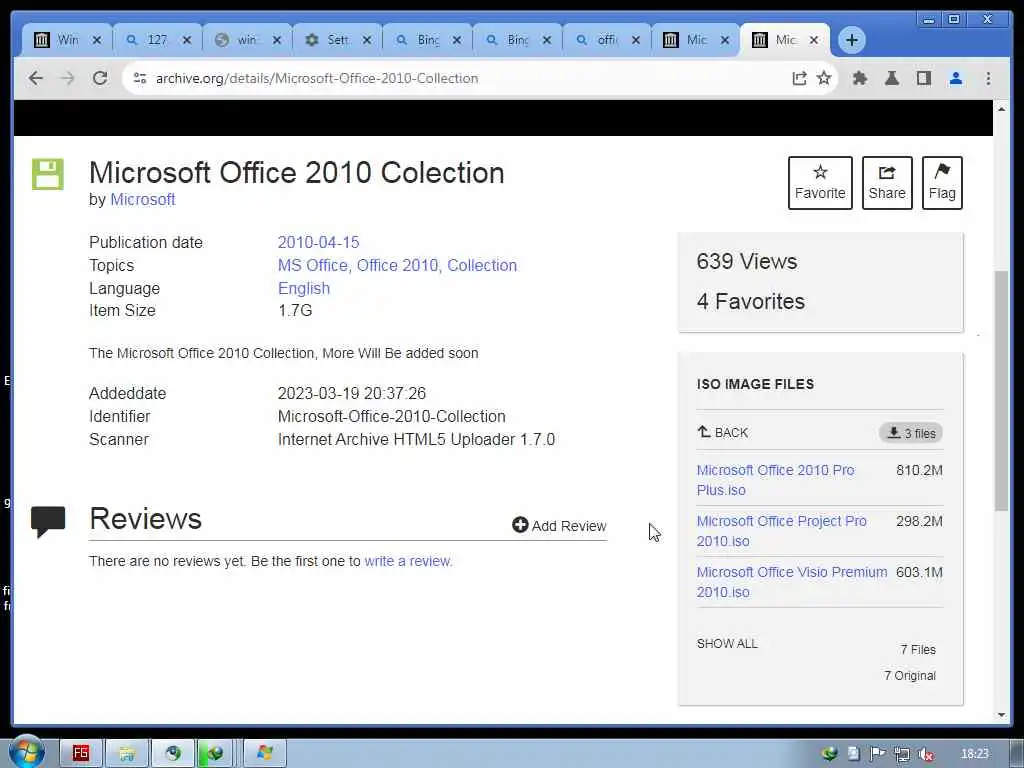
Task: Favorite this item with the star button
Action: click(x=820, y=183)
